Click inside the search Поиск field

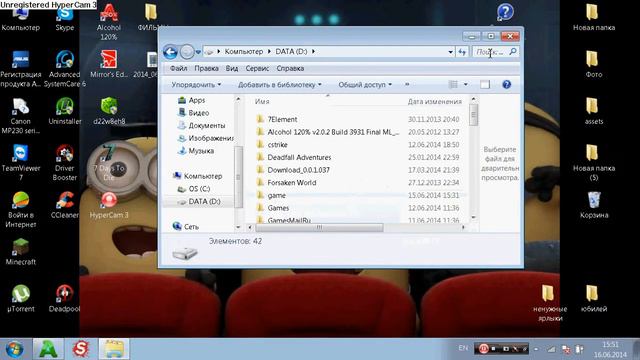(x=491, y=52)
